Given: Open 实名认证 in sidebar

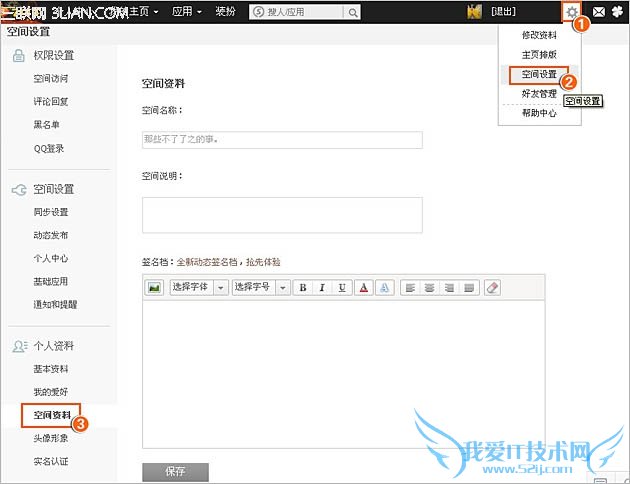Looking at the screenshot, I should [51, 461].
